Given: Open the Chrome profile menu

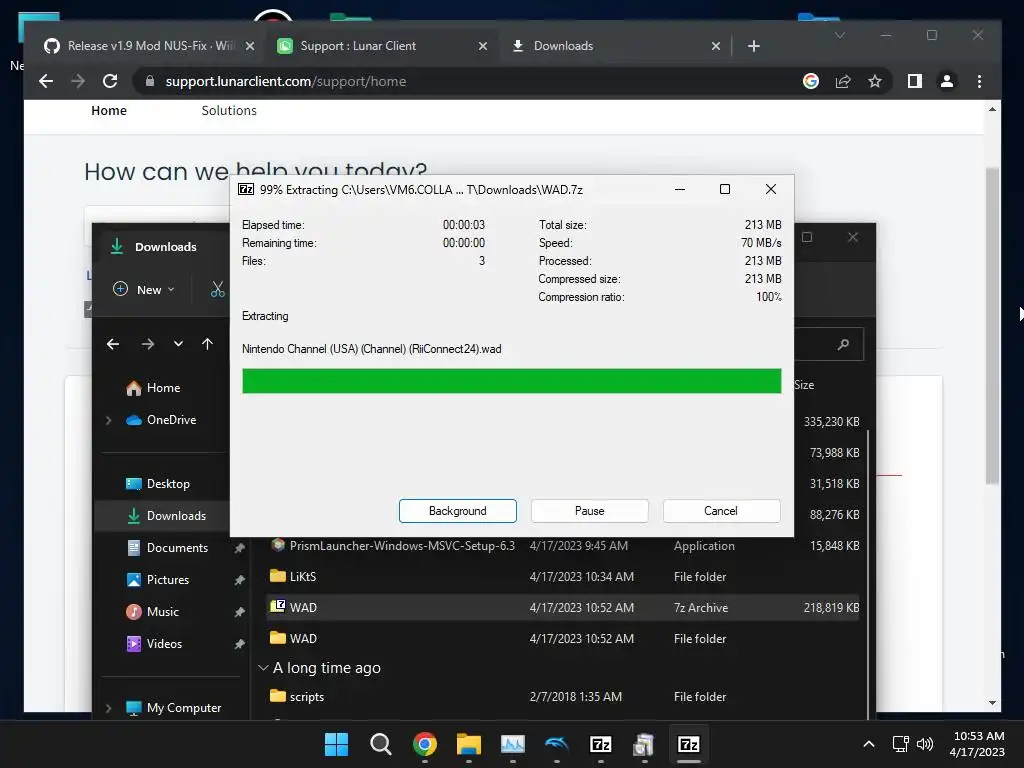Looking at the screenshot, I should pos(947,81).
